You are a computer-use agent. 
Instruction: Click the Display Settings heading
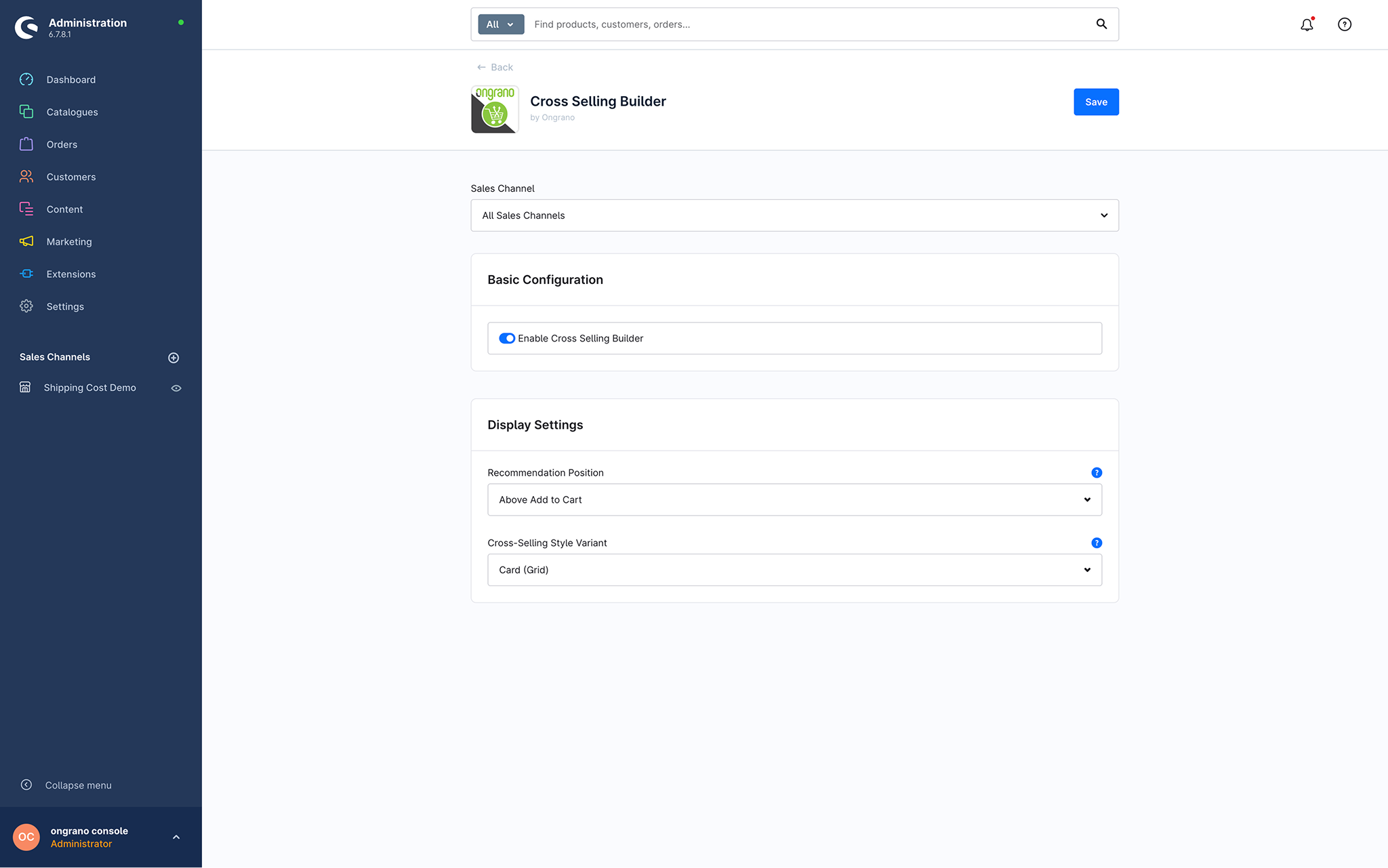point(535,425)
